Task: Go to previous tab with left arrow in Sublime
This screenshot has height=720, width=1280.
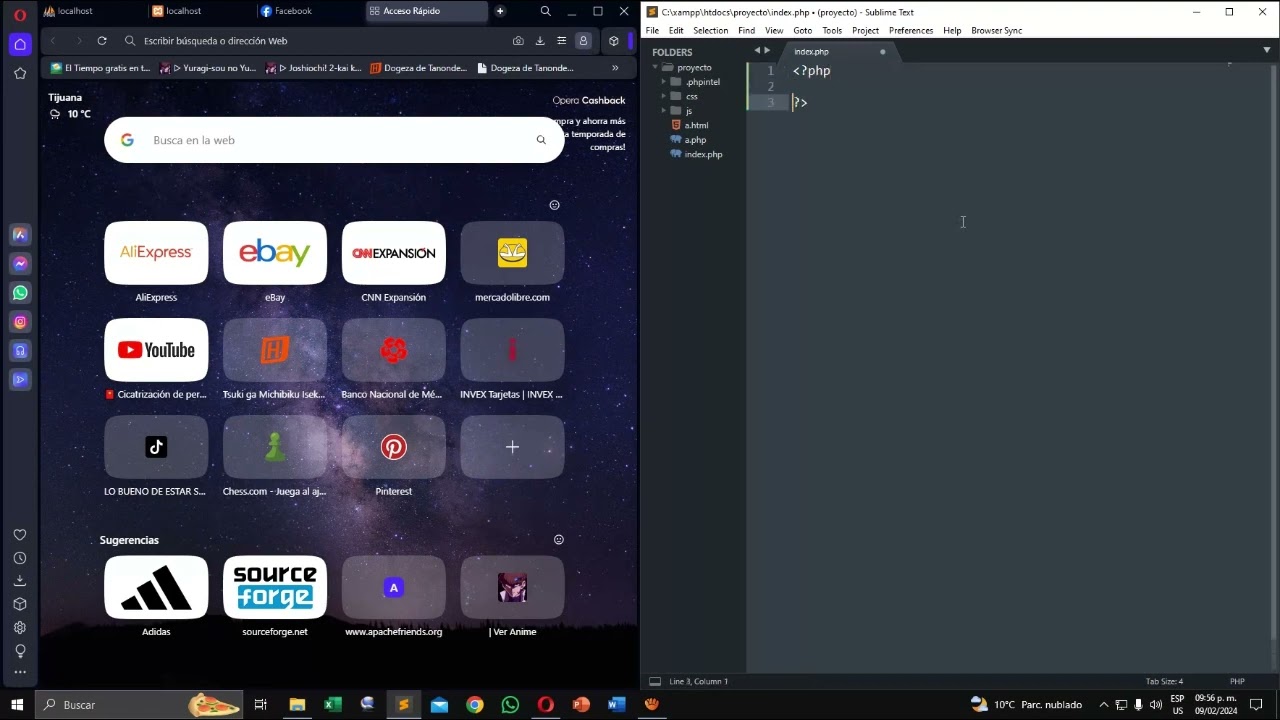Action: click(757, 50)
